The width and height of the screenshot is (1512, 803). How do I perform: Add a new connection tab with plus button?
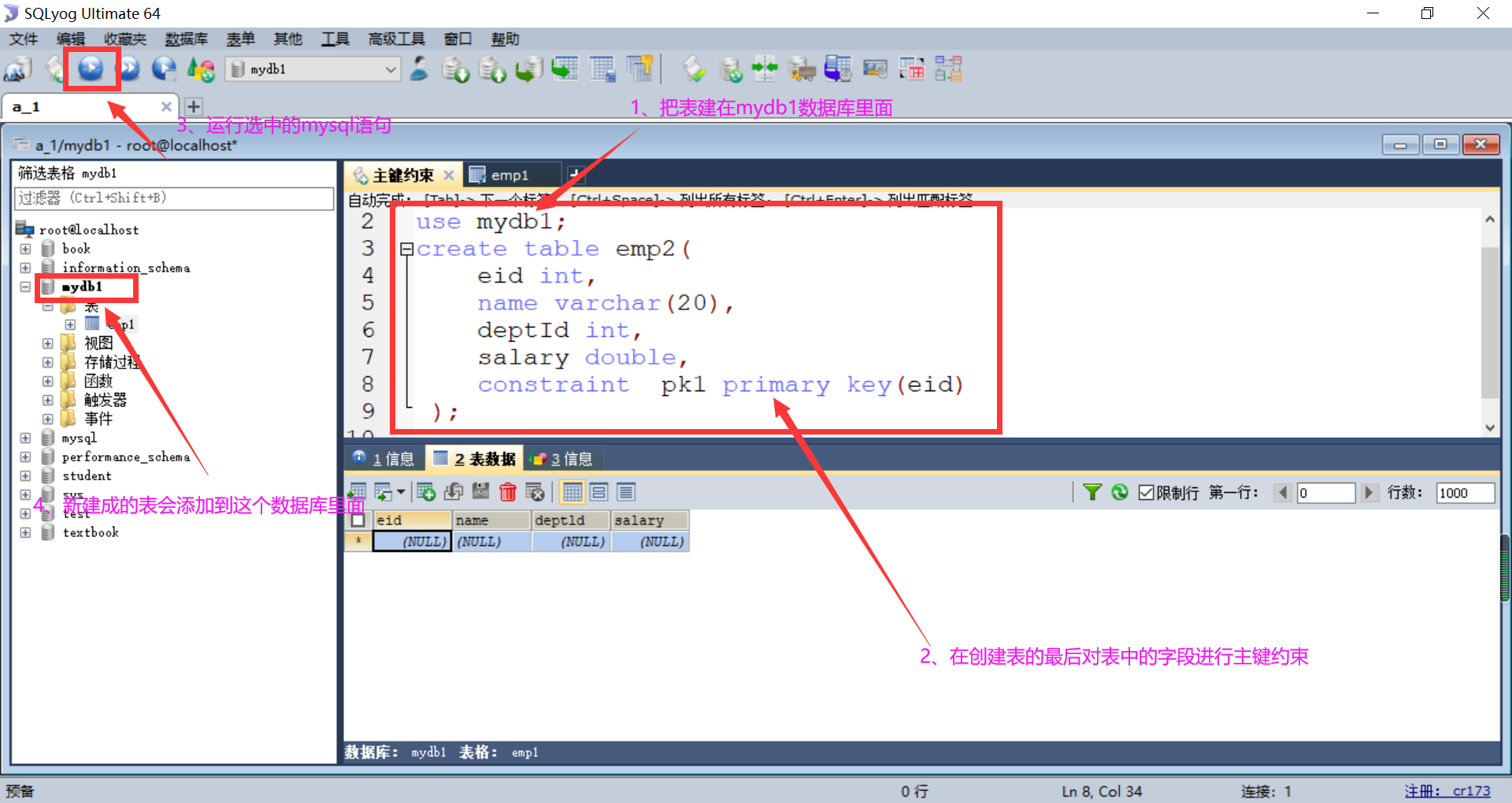[194, 106]
